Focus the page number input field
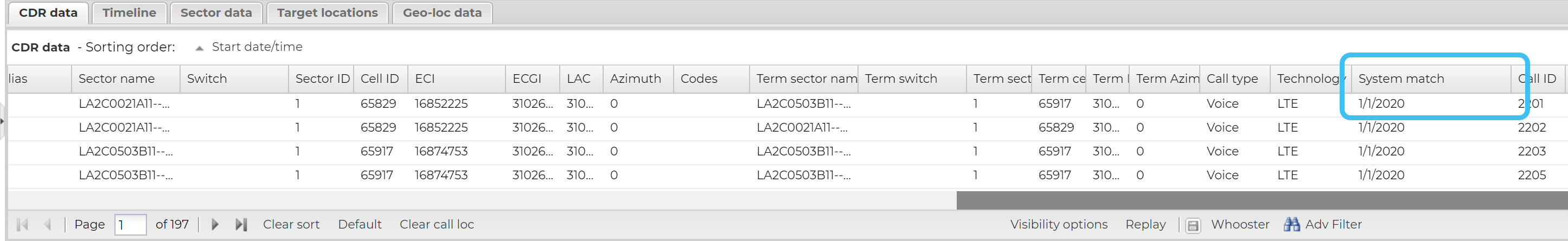Screen dimensions: 1568x241 tap(130, 225)
